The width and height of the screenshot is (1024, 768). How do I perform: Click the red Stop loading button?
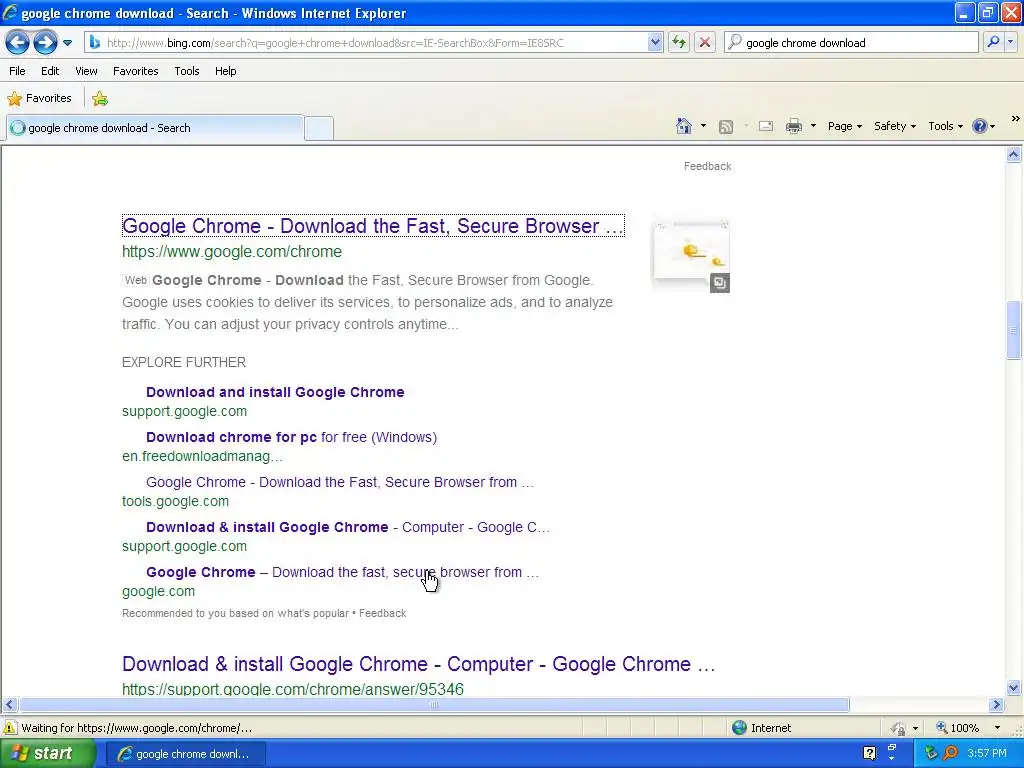pyautogui.click(x=705, y=42)
